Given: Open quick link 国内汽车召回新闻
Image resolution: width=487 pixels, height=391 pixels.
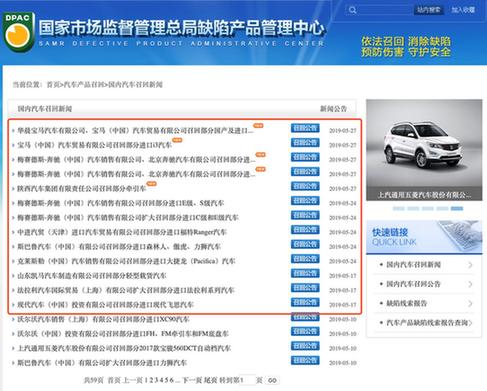Looking at the screenshot, I should coord(413,265).
